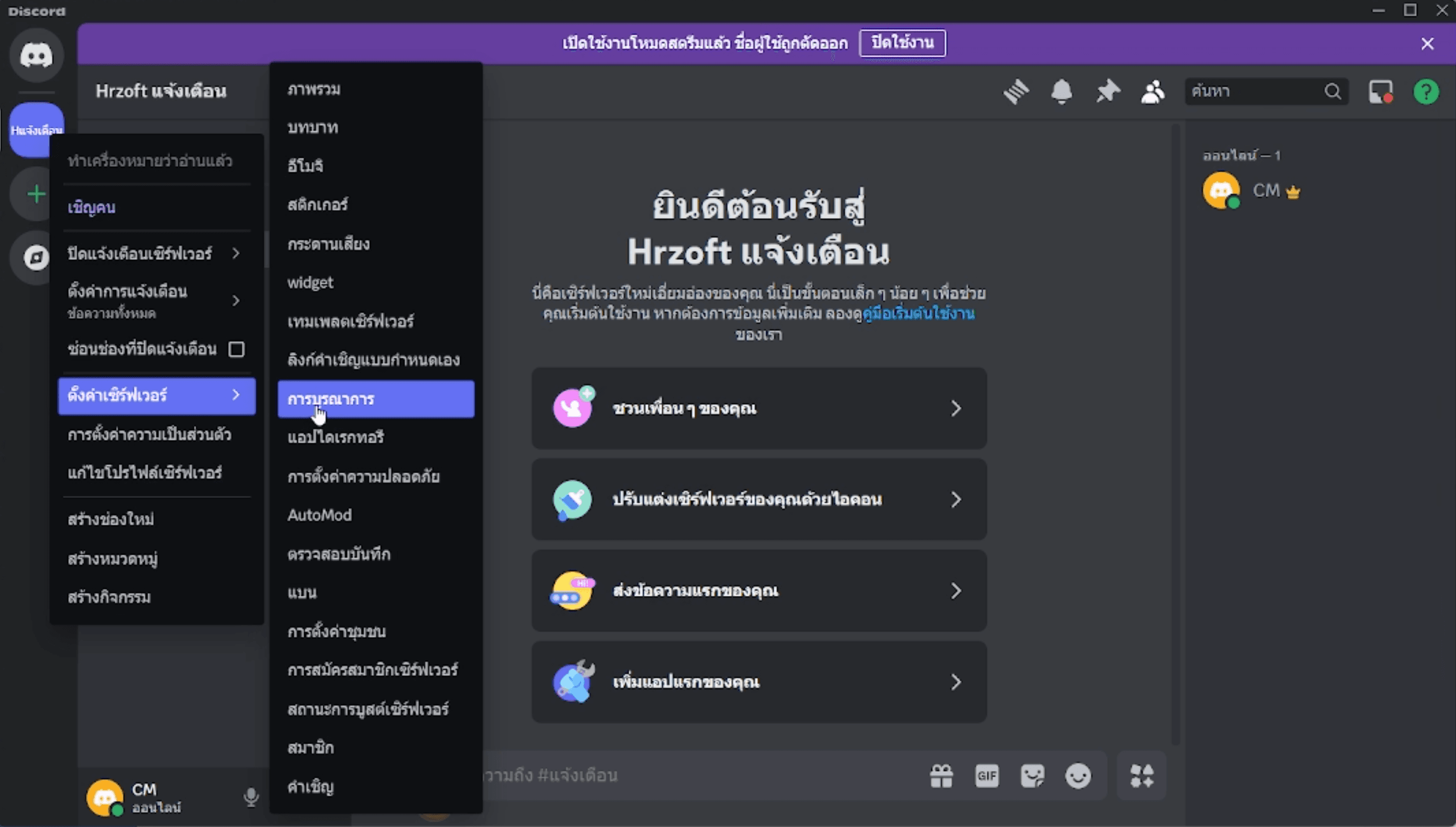Open the inbox
Screen dimensions: 1456x827
click(1380, 92)
